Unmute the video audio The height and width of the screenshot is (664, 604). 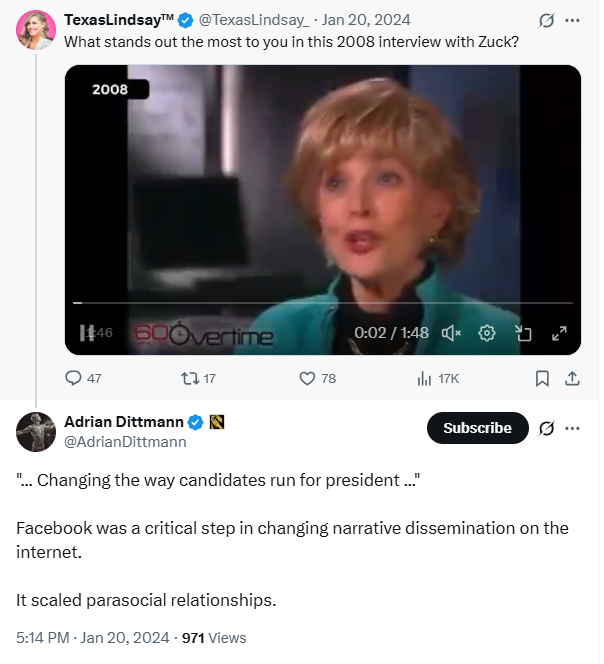point(451,333)
